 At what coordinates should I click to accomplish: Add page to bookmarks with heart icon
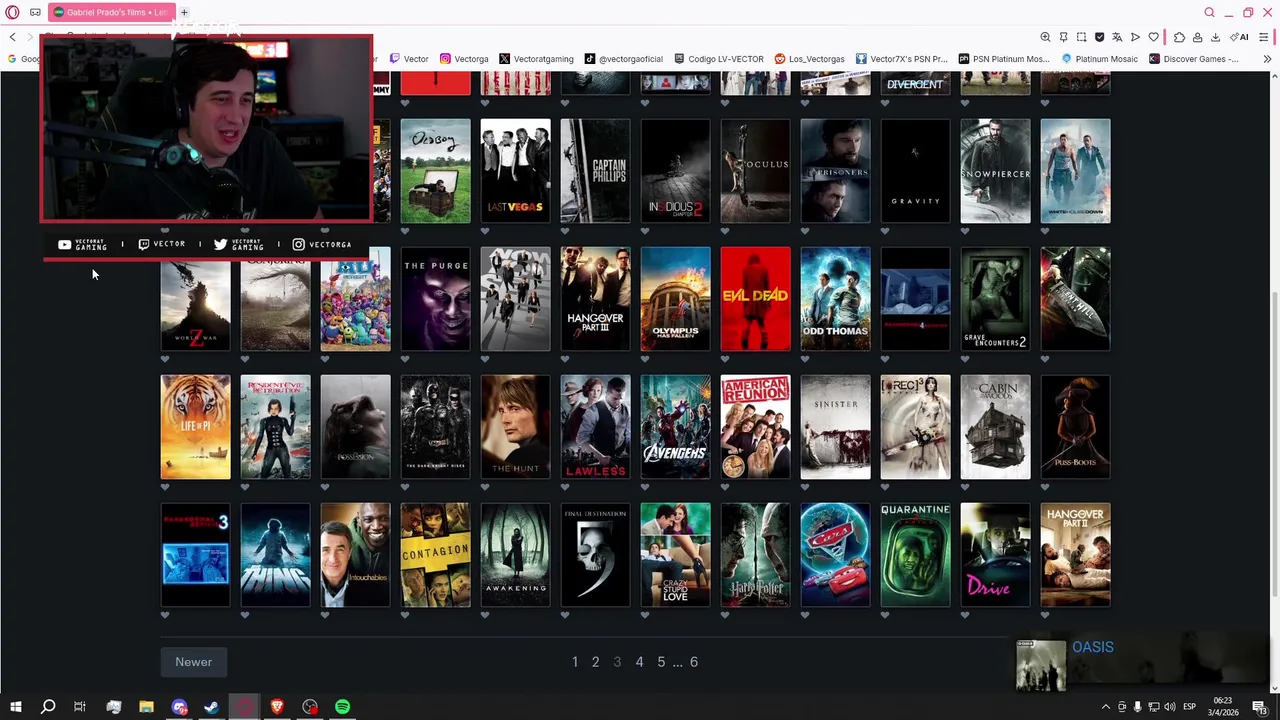coord(1153,37)
